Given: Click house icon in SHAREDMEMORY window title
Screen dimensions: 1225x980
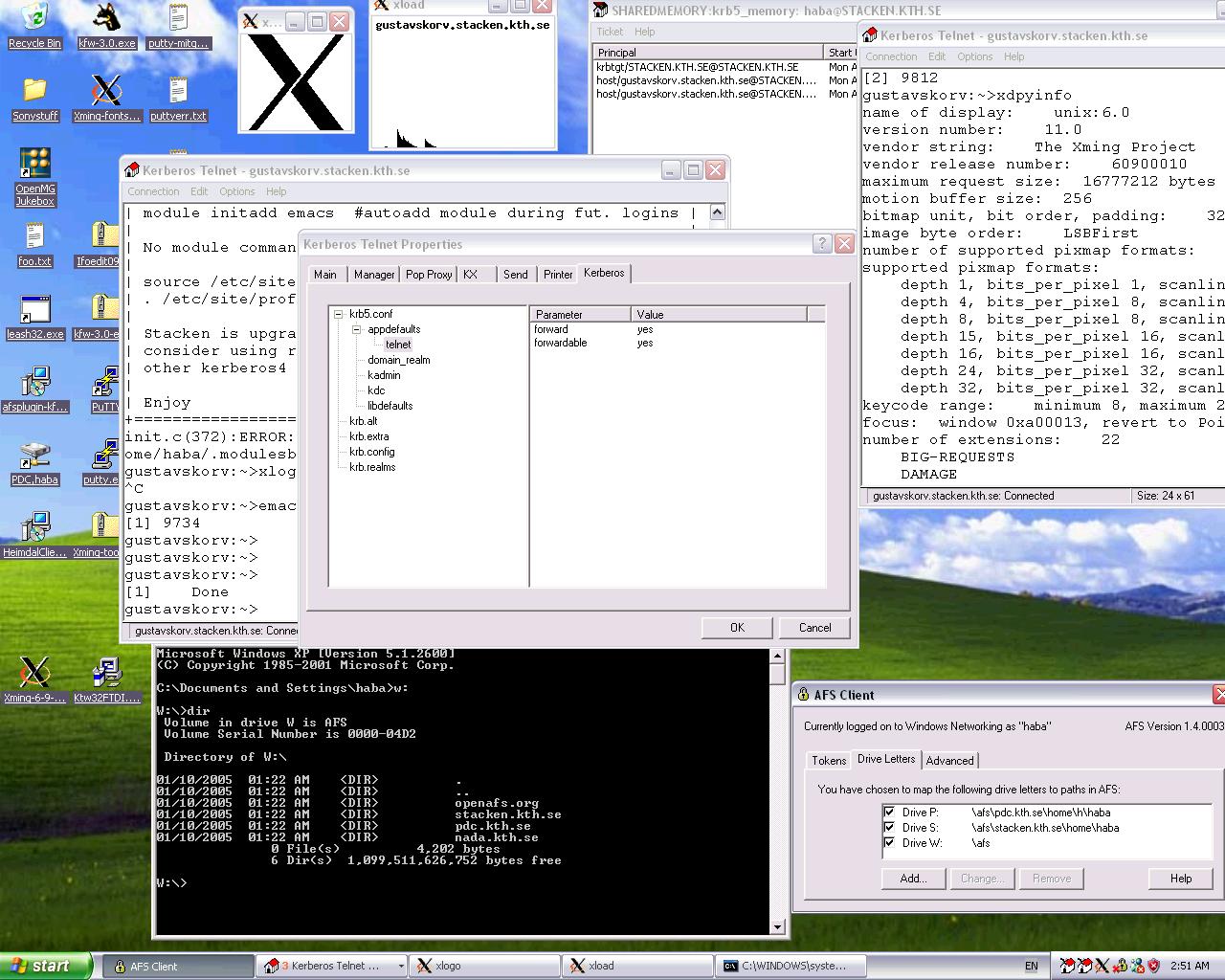Looking at the screenshot, I should pyautogui.click(x=601, y=11).
